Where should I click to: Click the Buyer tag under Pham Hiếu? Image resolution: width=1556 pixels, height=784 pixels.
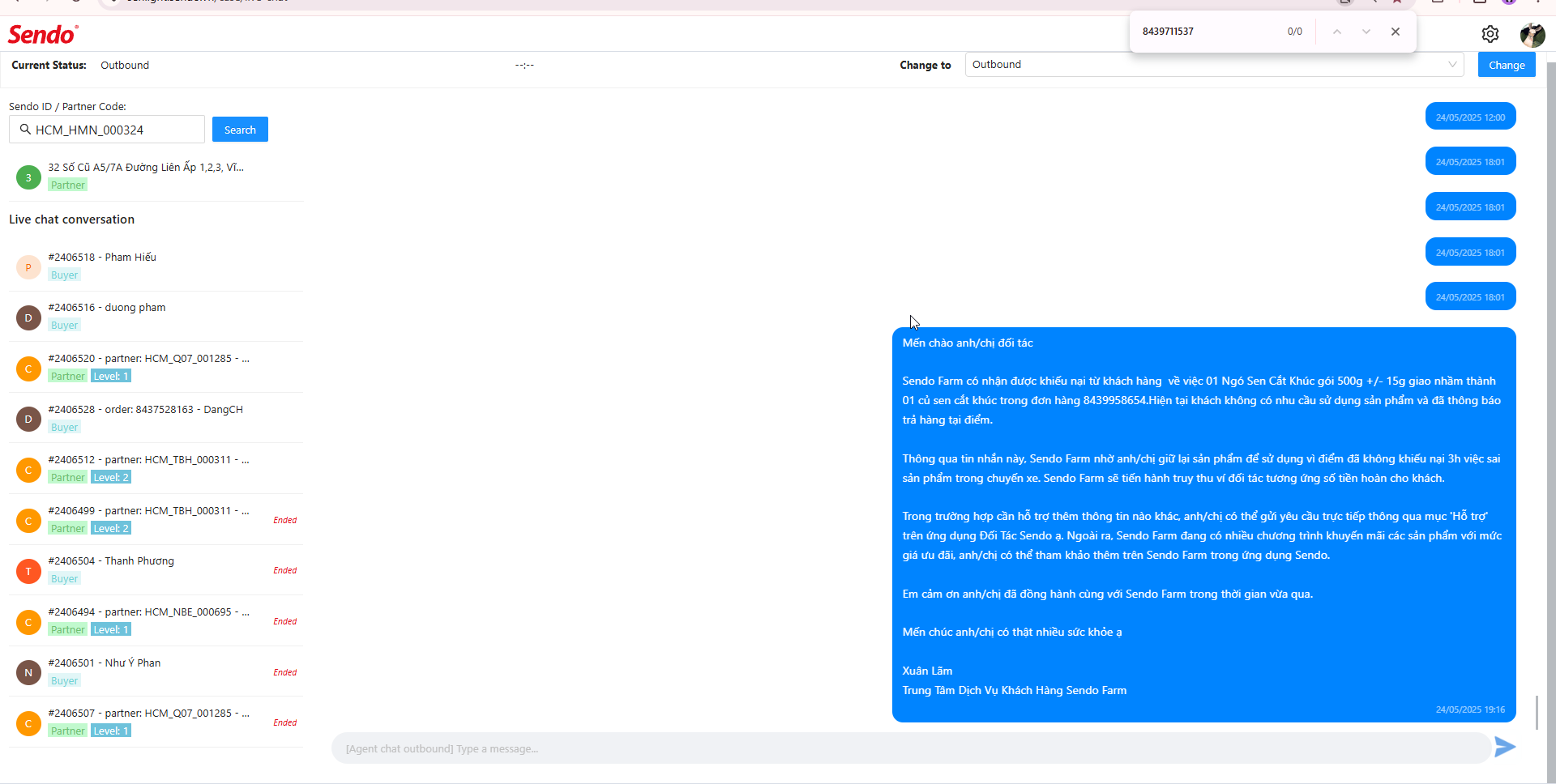tap(64, 275)
